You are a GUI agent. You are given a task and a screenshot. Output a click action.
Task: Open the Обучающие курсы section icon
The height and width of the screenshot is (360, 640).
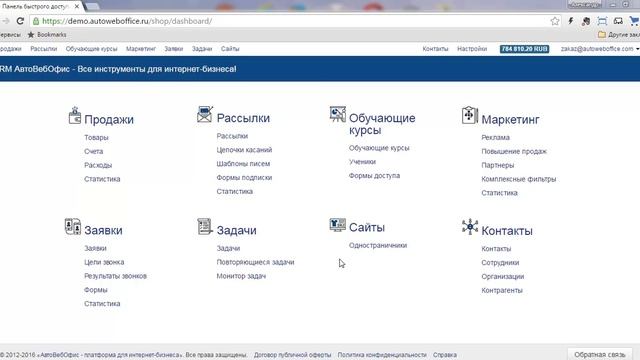(338, 114)
